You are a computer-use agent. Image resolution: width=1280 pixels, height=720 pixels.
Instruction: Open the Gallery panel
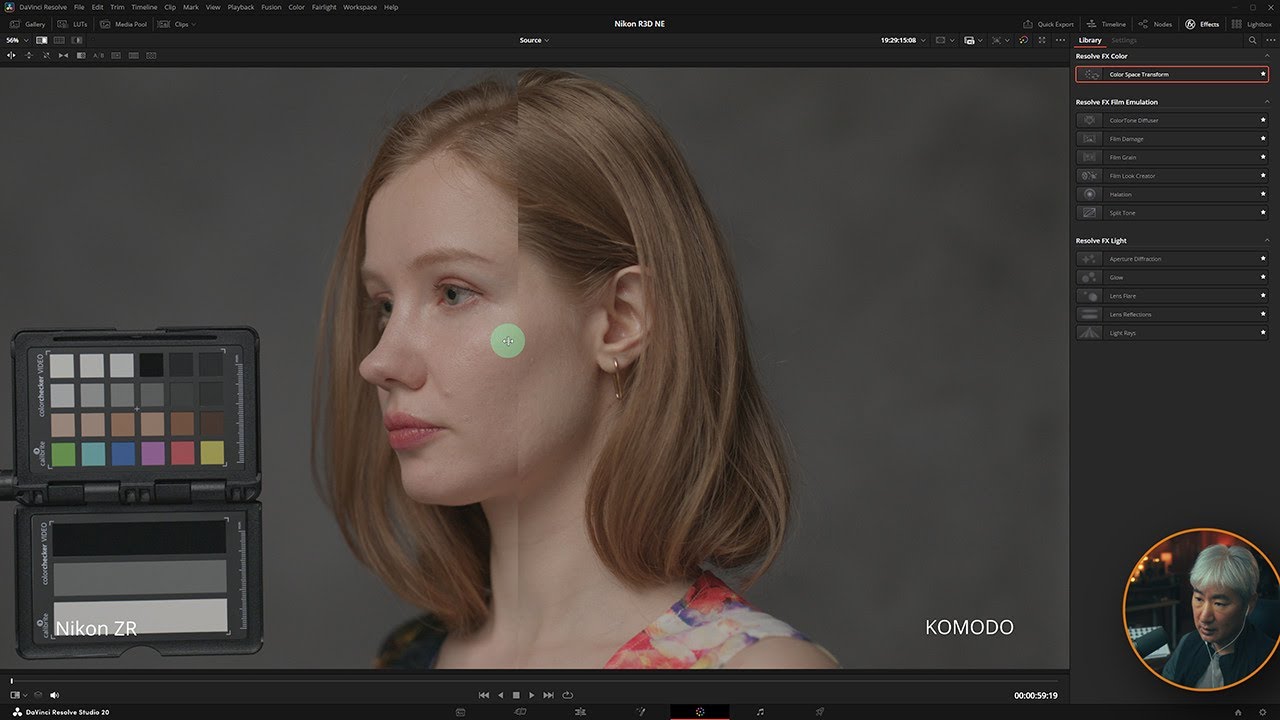click(x=28, y=24)
